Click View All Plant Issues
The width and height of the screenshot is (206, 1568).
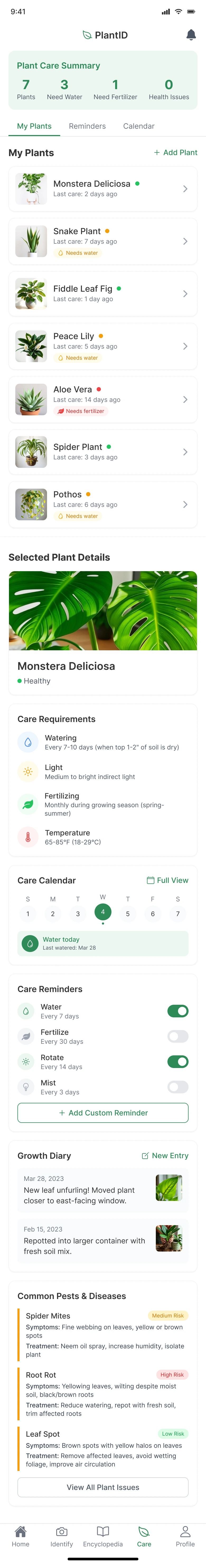103,1487
